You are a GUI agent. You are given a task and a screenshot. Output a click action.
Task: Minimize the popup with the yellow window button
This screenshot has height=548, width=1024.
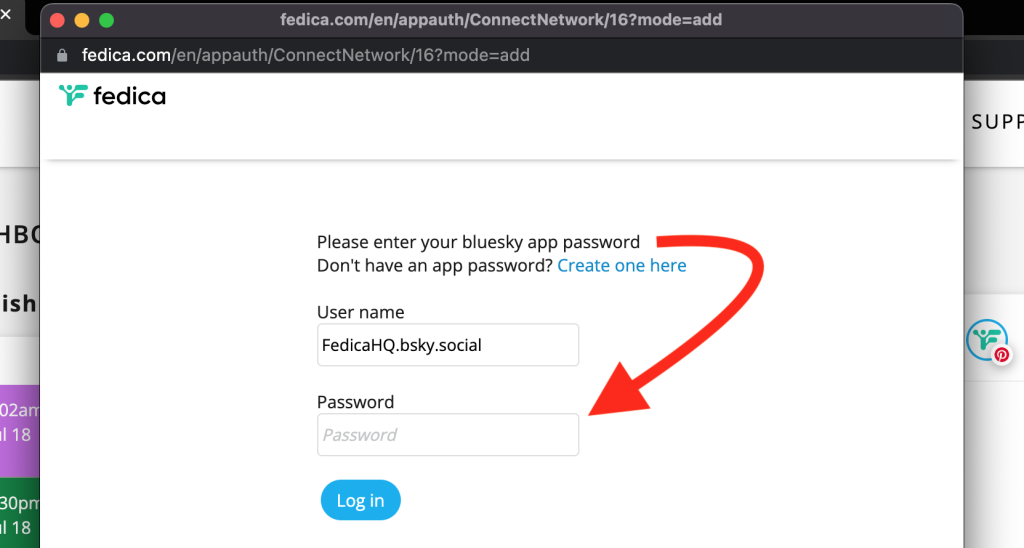point(82,20)
